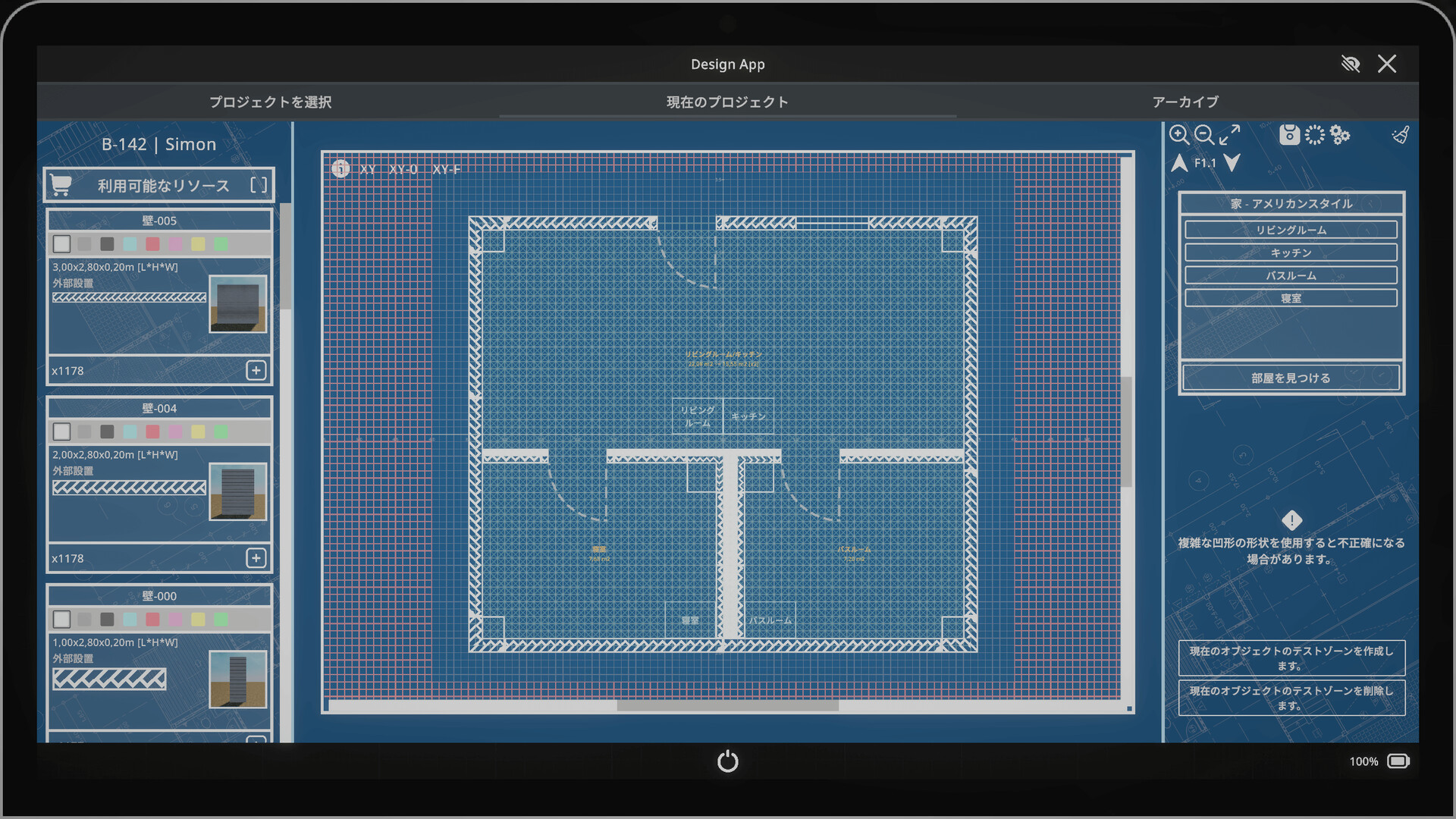Screen dimensions: 1456x819
Task: Go down one floor with the down arrow
Action: click(1232, 163)
